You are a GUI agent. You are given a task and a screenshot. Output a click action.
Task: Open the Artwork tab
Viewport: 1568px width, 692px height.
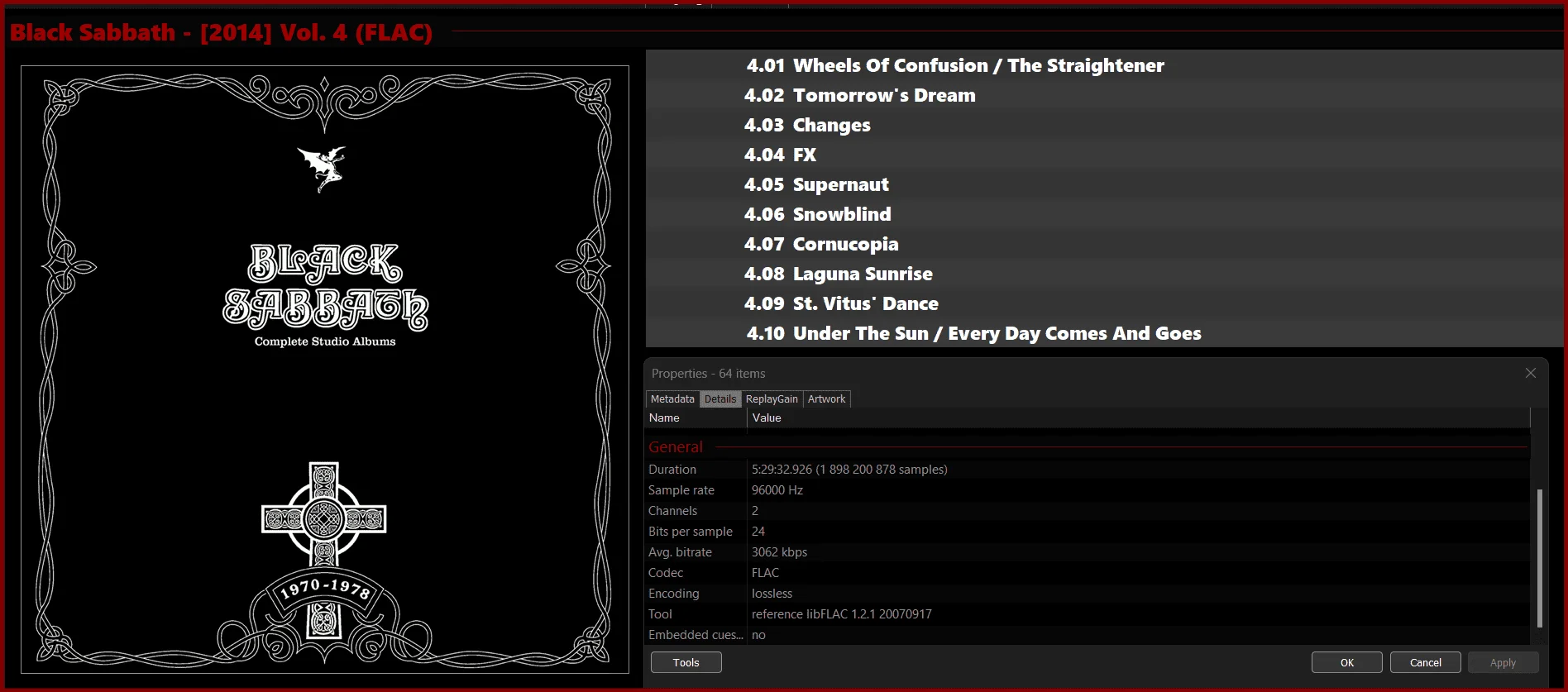pyautogui.click(x=826, y=398)
